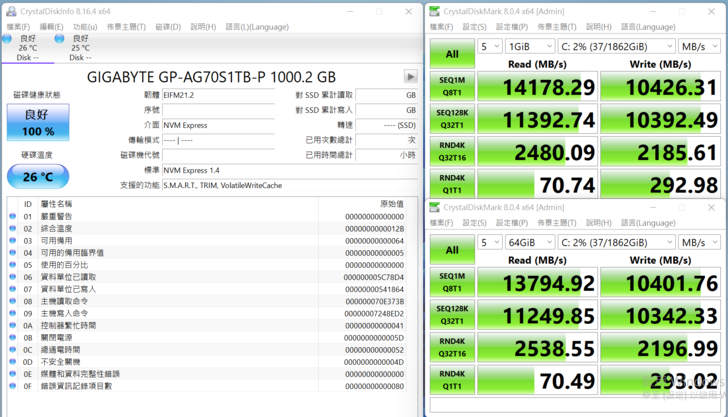Click the All button in the 1GiB benchmark window
728x417 pixels.
point(452,54)
